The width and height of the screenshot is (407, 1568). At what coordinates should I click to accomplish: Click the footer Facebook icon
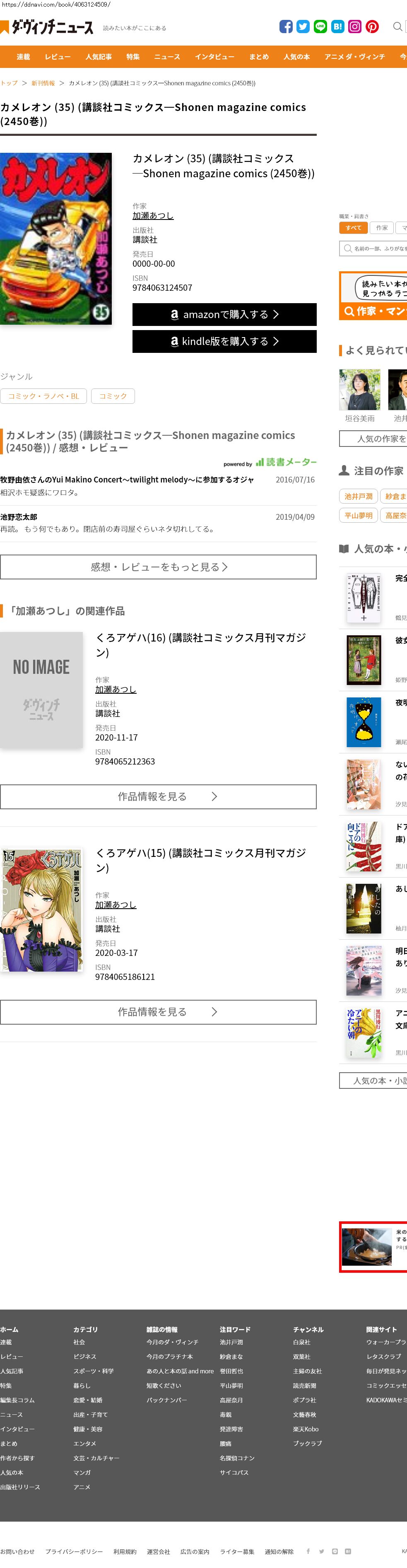click(x=308, y=1551)
